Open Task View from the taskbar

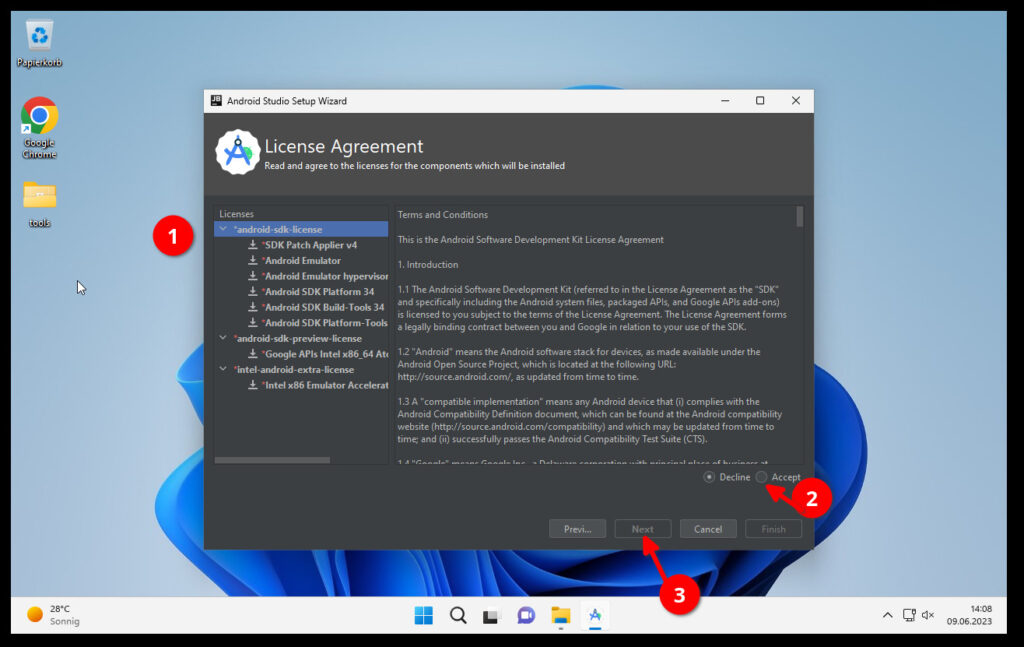[x=491, y=615]
